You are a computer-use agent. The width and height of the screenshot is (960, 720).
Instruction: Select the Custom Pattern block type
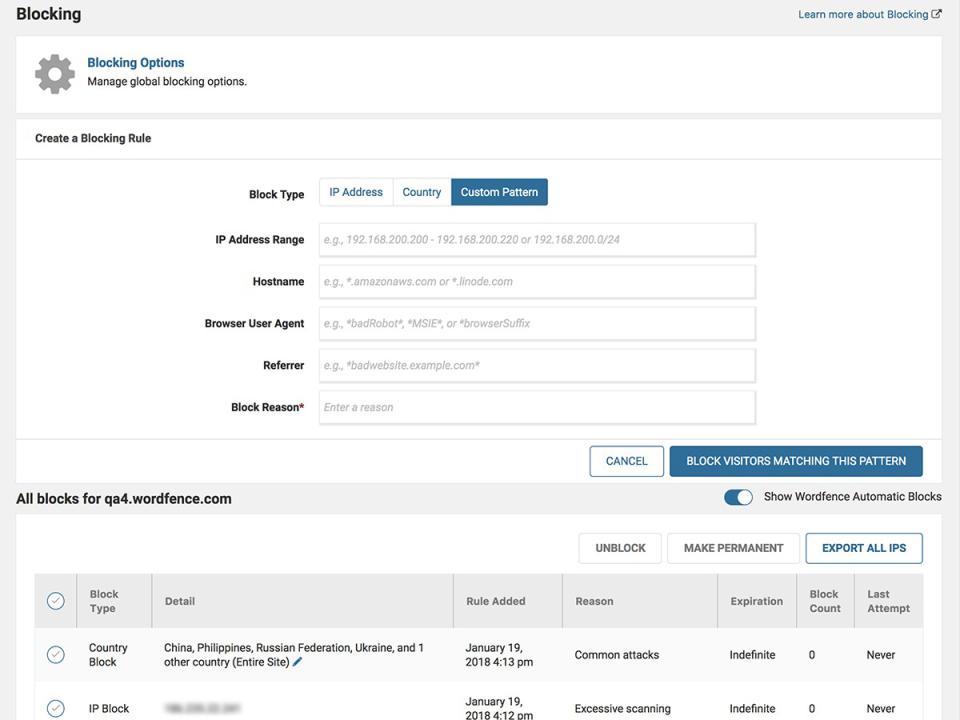click(499, 192)
